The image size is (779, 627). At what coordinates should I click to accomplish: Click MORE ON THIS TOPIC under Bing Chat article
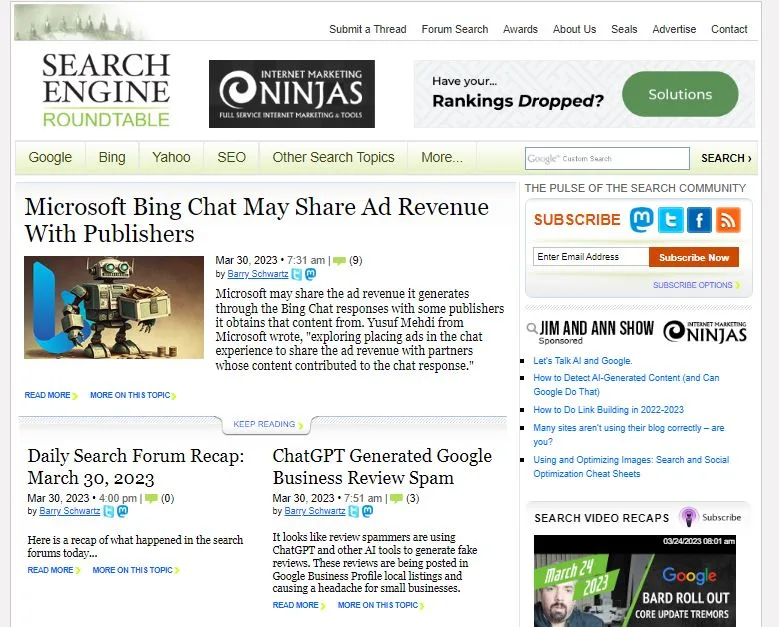coord(133,395)
